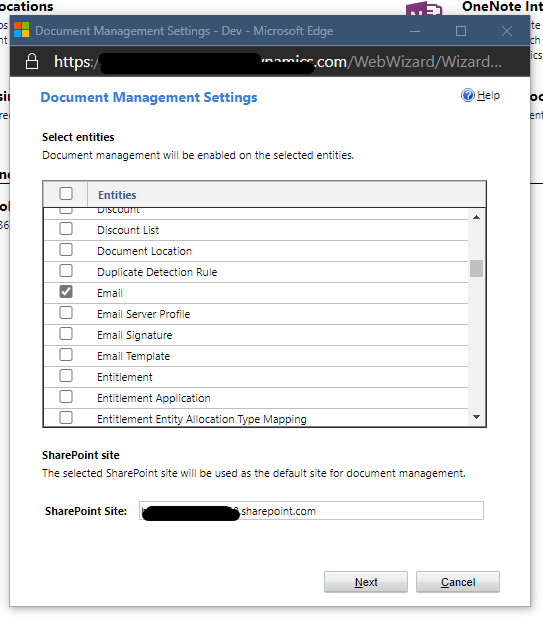The height and width of the screenshot is (625, 543).
Task: Check the Document Location checkbox
Action: (66, 250)
